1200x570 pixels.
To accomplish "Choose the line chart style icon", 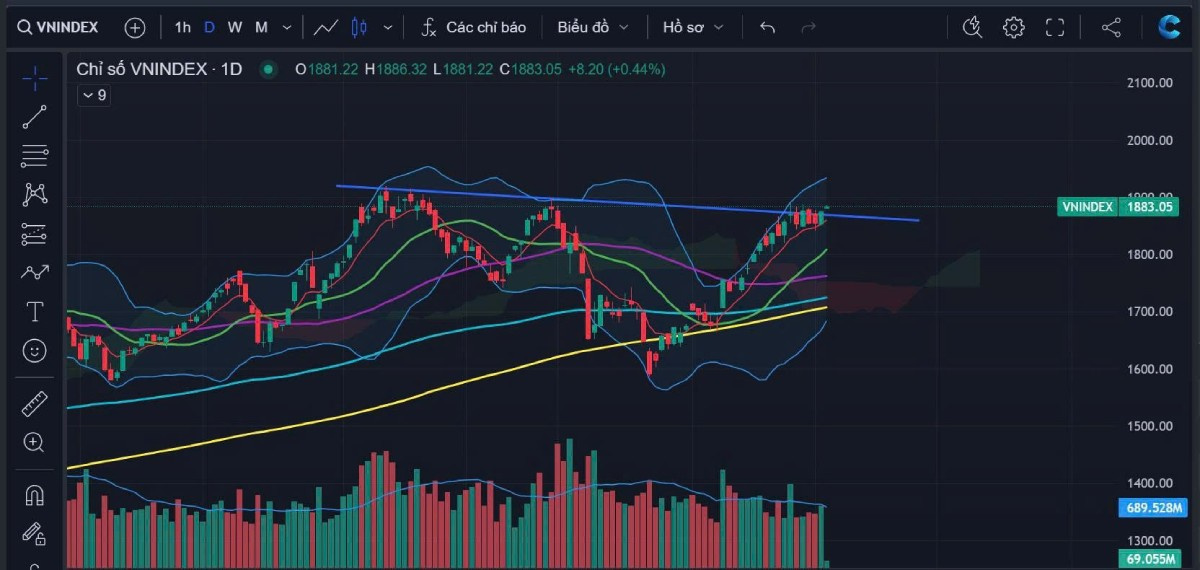I will pyautogui.click(x=325, y=27).
